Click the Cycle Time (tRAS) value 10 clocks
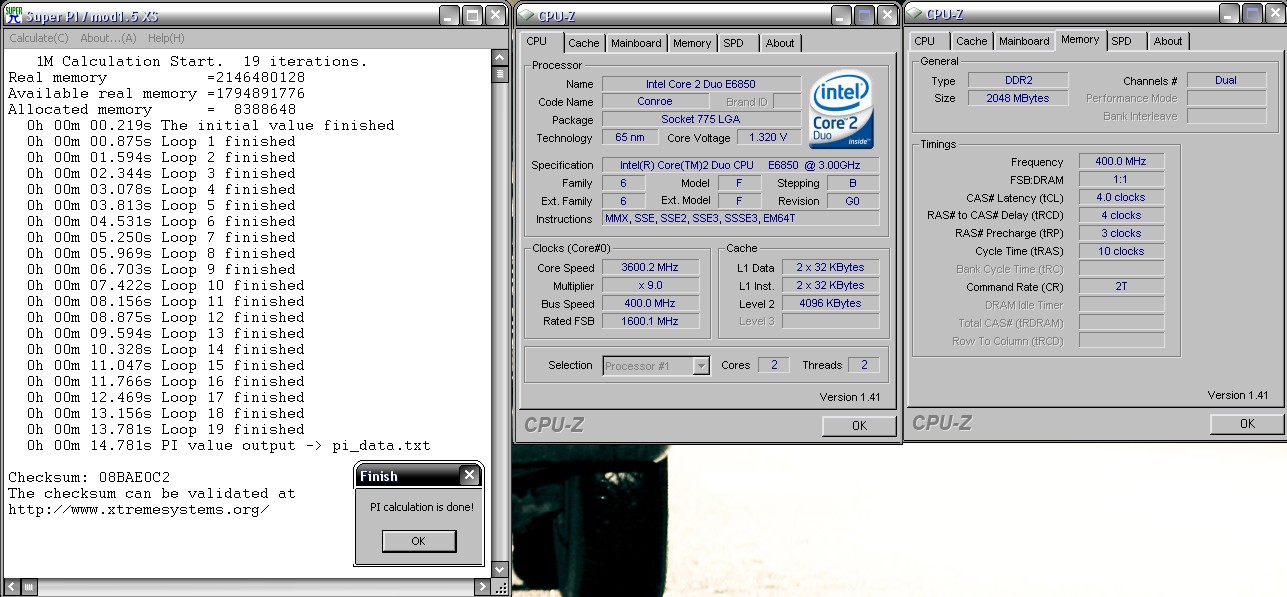Image resolution: width=1287 pixels, height=597 pixels. 1121,252
